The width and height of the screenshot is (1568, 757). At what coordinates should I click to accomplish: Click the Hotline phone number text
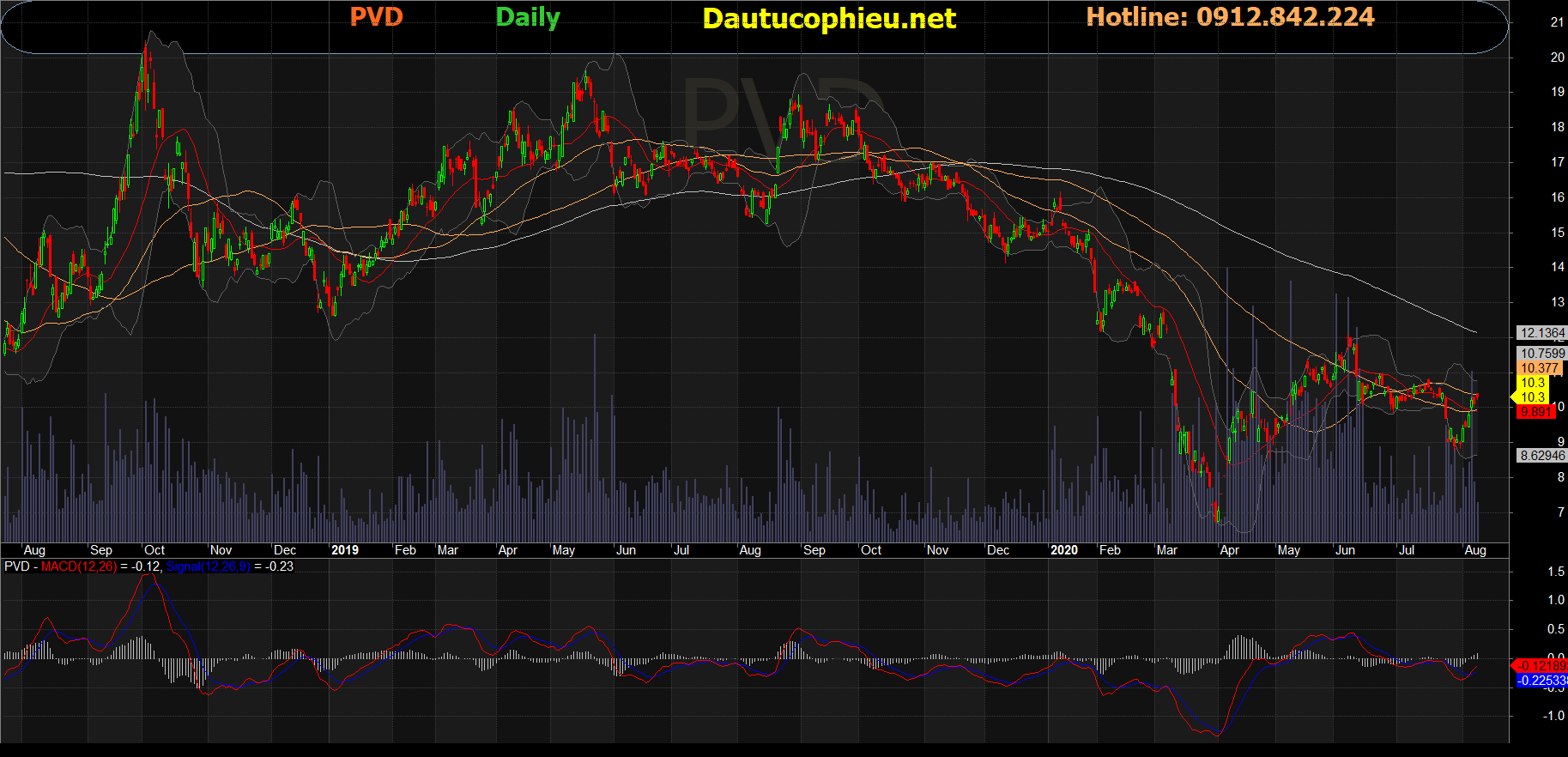click(x=1230, y=17)
